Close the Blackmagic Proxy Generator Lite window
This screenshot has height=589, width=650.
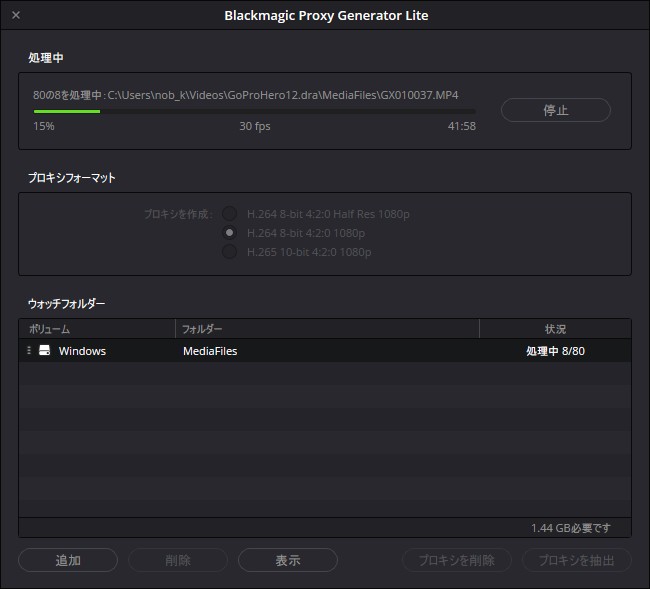16,15
